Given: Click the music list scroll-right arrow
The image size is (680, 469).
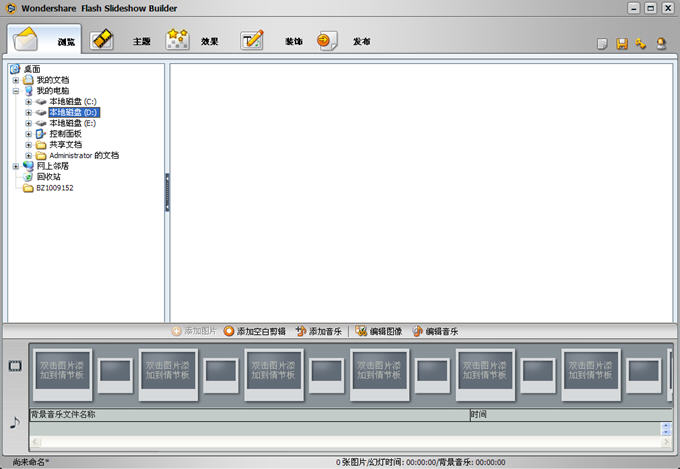Looking at the screenshot, I should 666,442.
